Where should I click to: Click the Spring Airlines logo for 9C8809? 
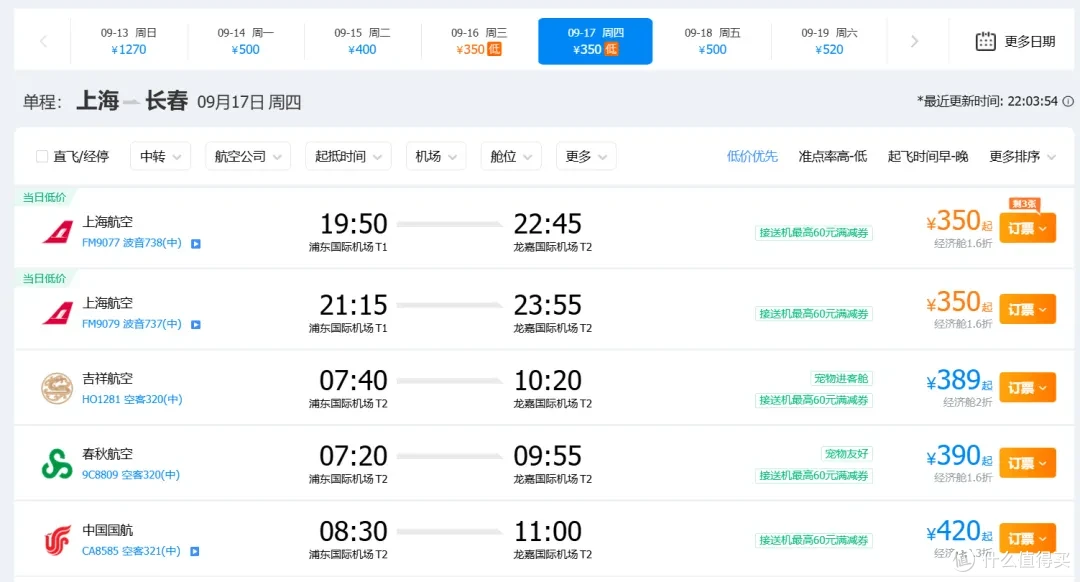pos(57,464)
